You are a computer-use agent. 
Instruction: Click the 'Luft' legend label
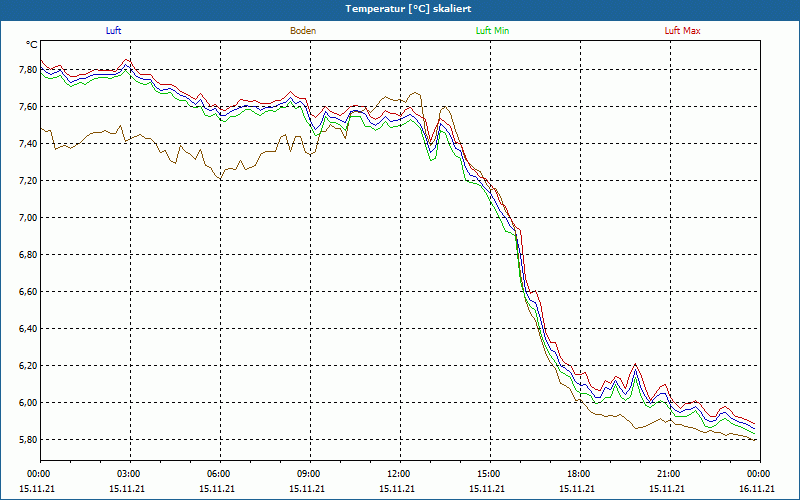pyautogui.click(x=113, y=31)
